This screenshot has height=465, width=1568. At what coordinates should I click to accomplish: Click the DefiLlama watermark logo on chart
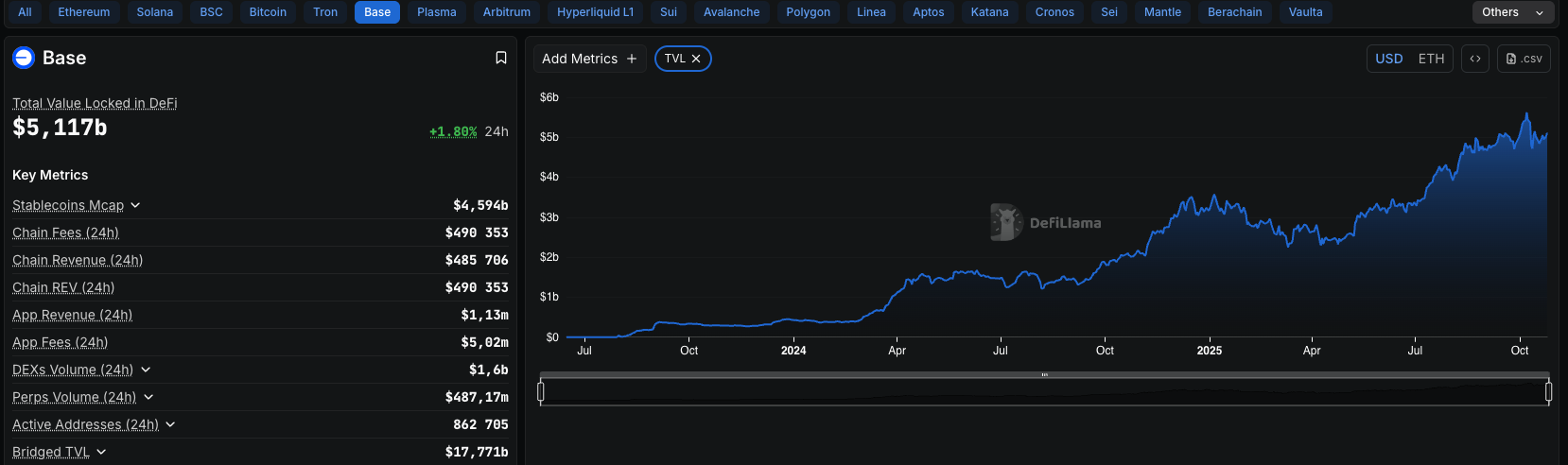(x=1005, y=222)
